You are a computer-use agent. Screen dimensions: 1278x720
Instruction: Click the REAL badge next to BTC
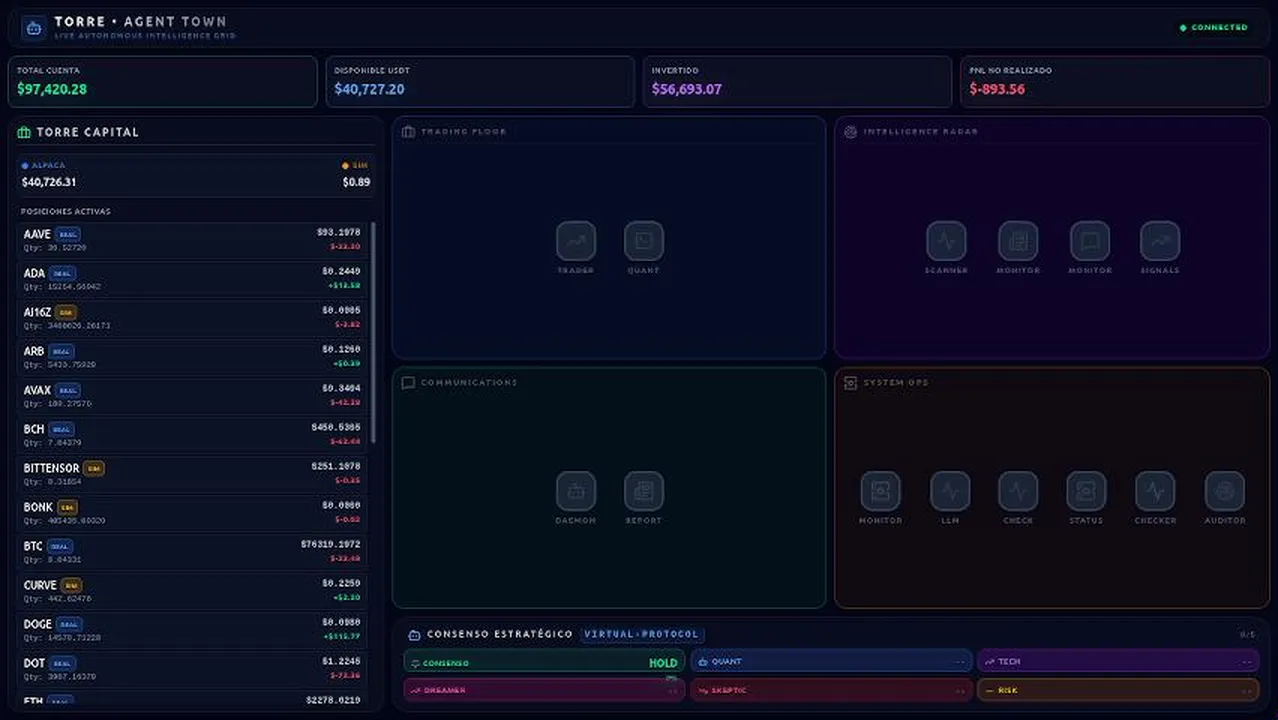point(60,546)
